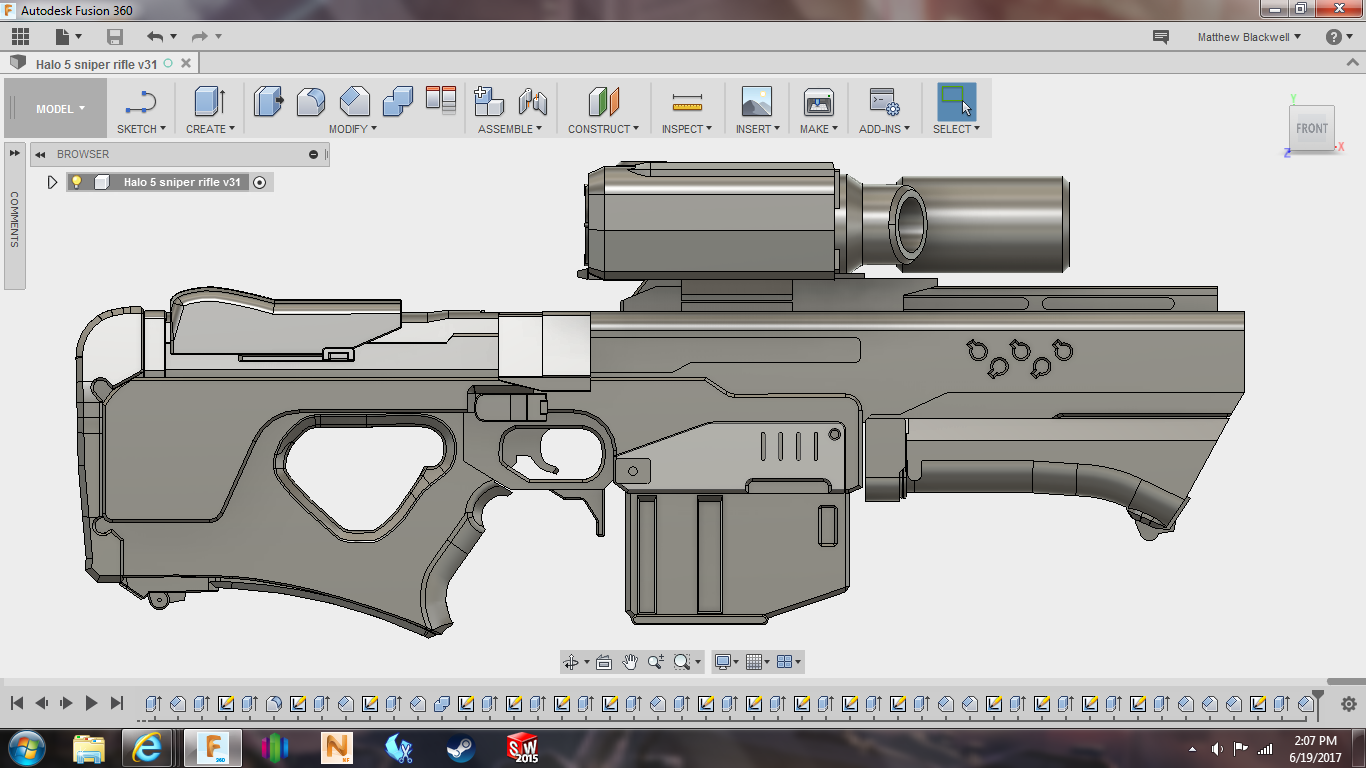The image size is (1366, 768).
Task: Jump to the end of the timeline
Action: (117, 704)
